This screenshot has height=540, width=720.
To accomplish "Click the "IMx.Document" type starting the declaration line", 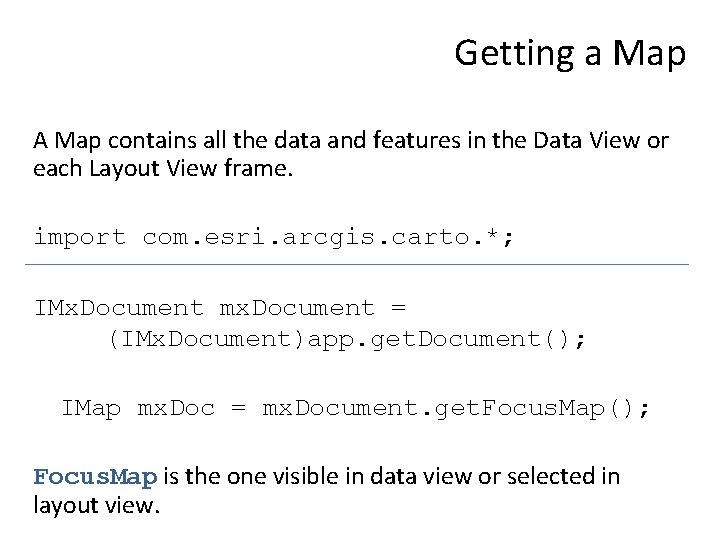I will 118,308.
